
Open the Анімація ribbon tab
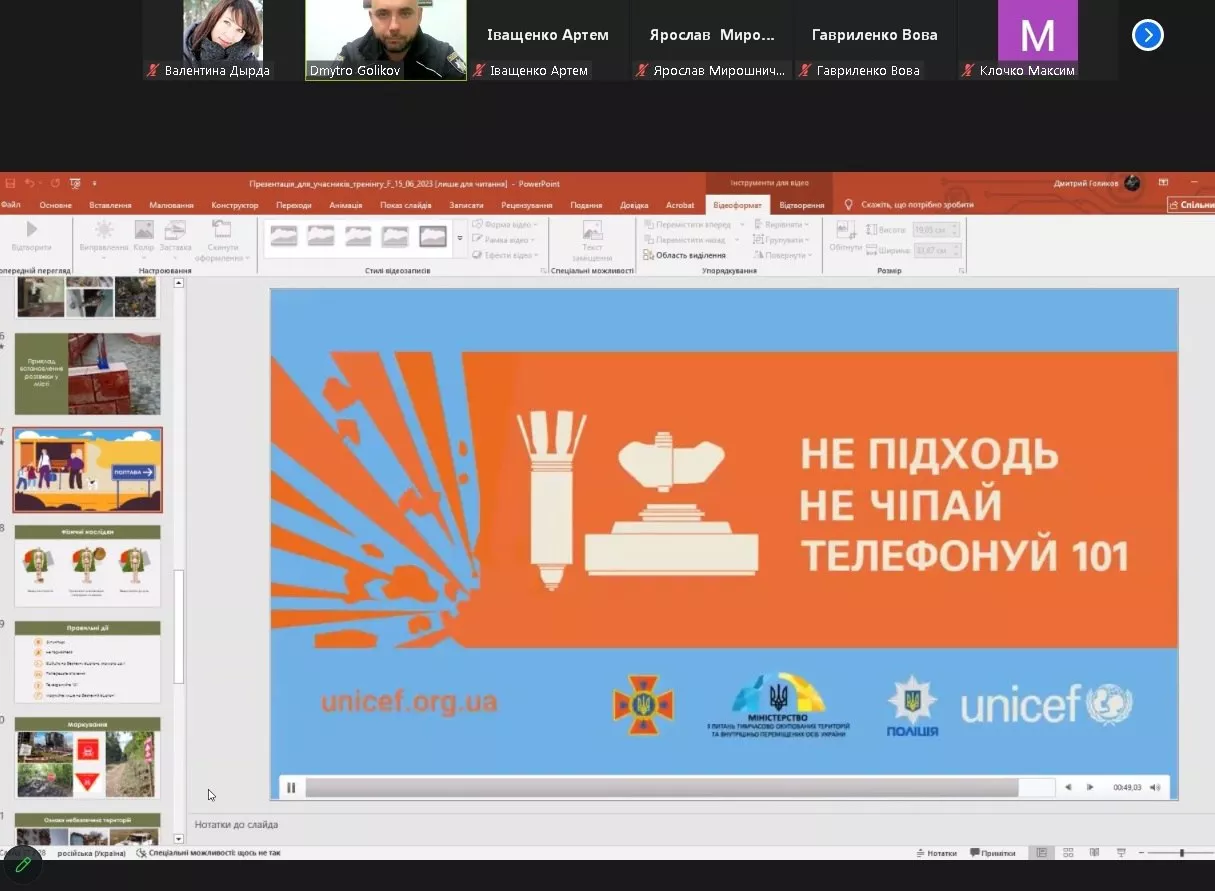coord(345,205)
